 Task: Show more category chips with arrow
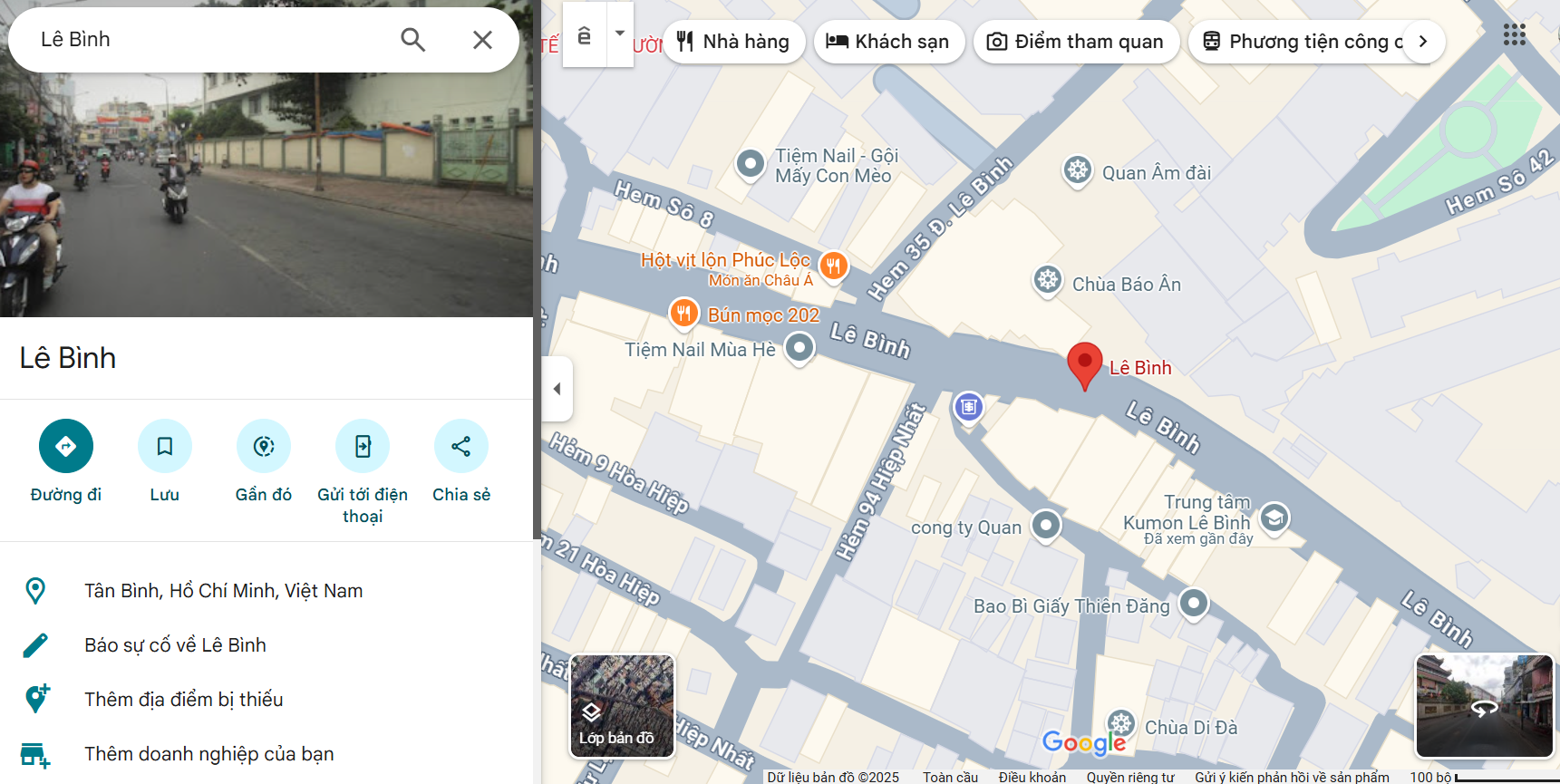point(1423,42)
